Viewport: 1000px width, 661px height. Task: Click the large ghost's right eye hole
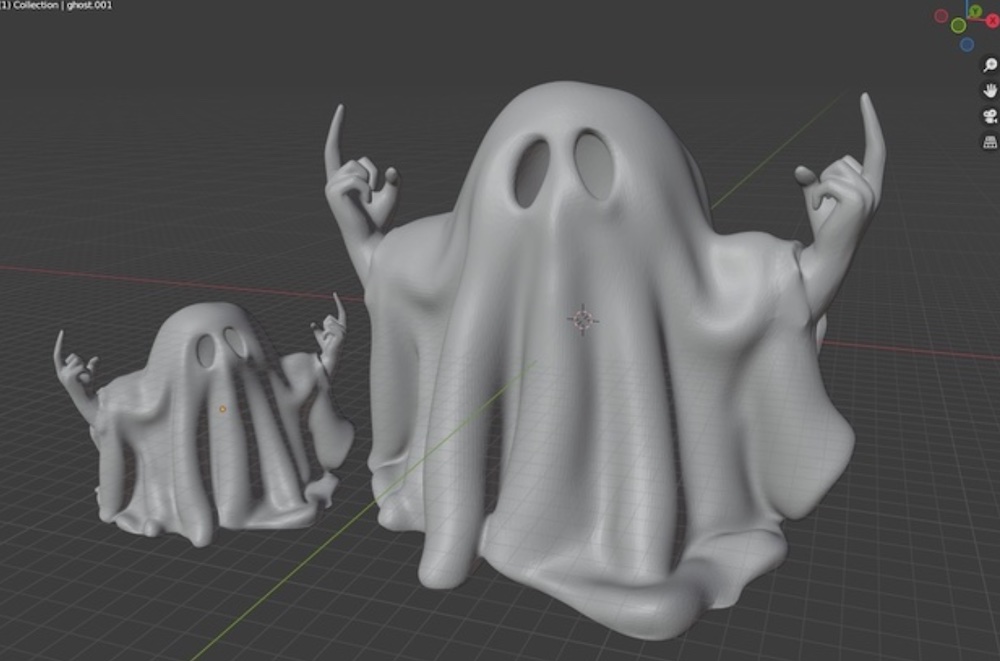click(592, 164)
